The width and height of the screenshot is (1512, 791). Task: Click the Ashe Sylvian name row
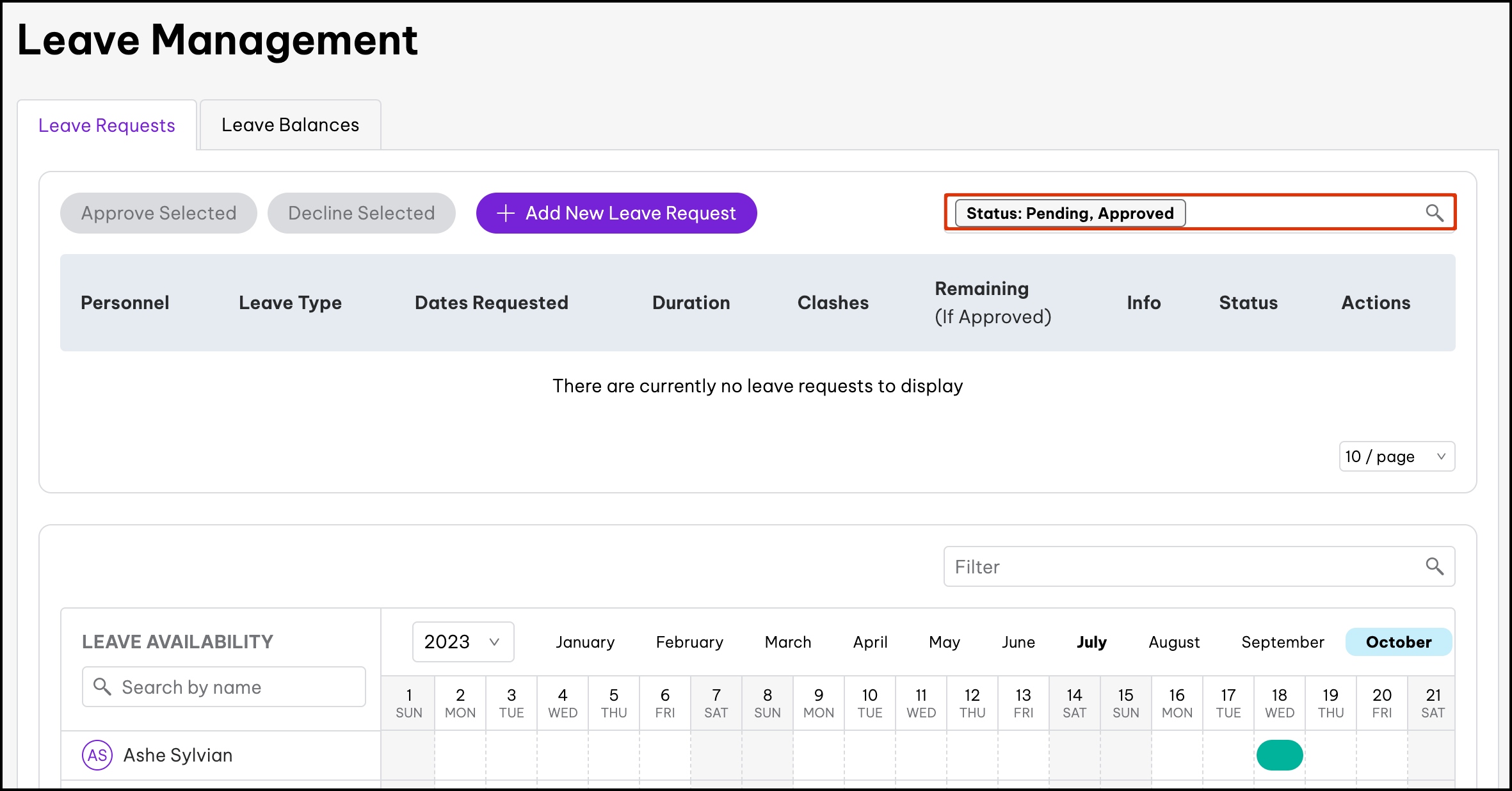click(178, 755)
